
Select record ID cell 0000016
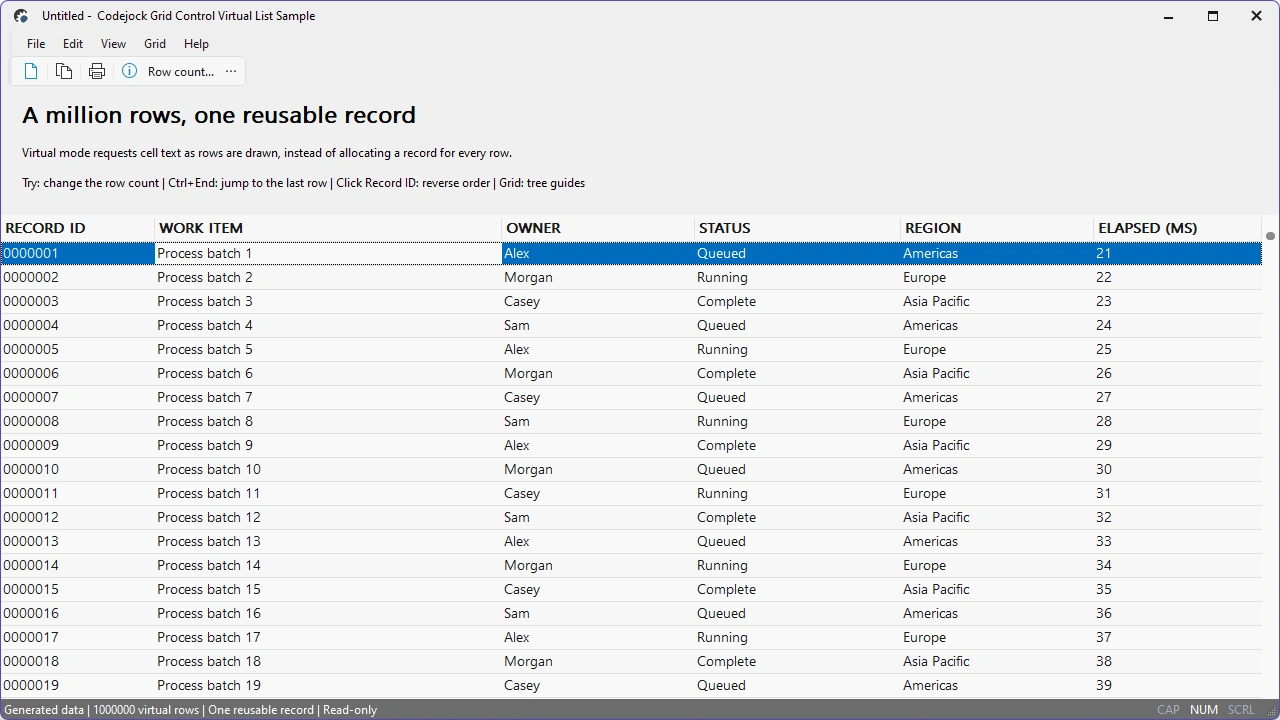click(x=78, y=613)
